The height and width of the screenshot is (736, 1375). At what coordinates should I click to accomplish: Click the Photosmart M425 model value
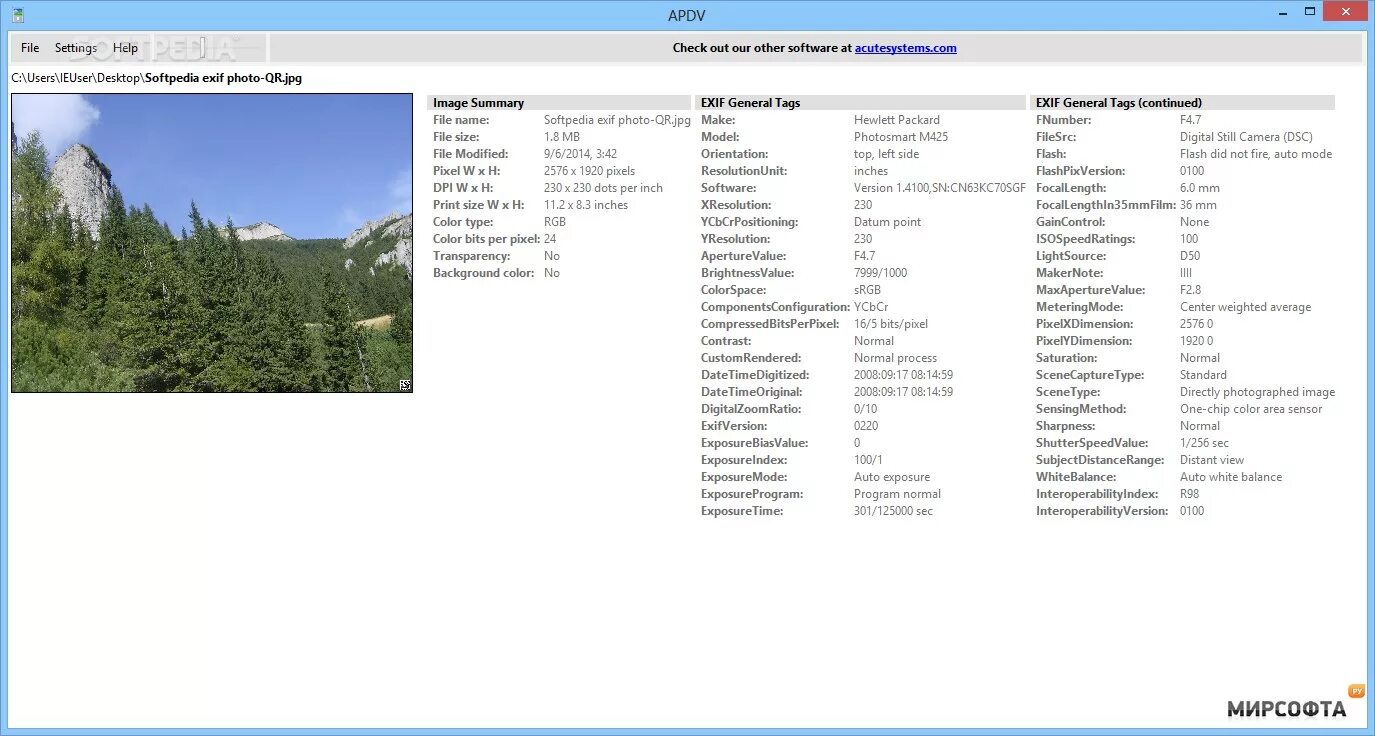901,137
